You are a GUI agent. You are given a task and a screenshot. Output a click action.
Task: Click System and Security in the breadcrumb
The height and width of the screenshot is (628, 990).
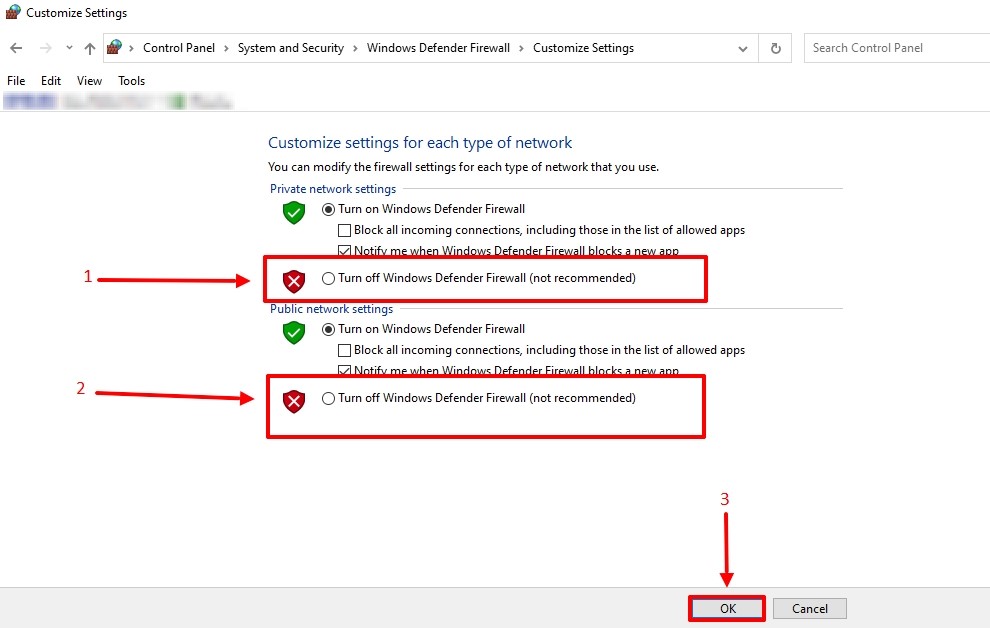290,48
